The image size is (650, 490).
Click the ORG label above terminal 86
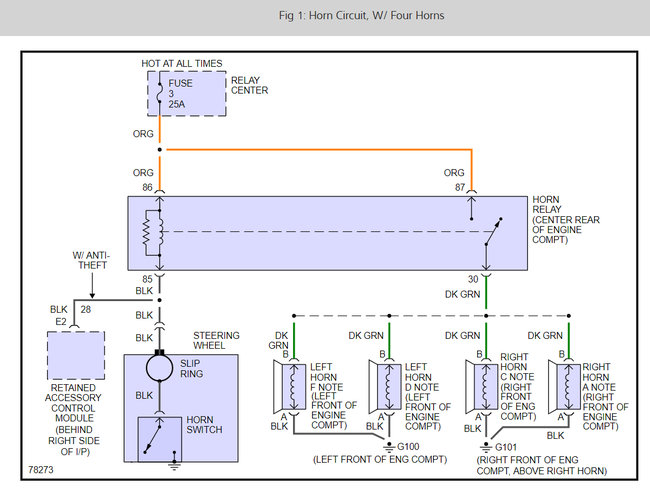(x=143, y=173)
